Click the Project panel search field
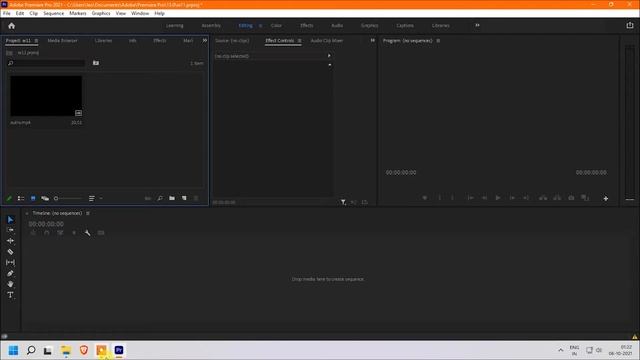The height and width of the screenshot is (360, 640). point(46,63)
